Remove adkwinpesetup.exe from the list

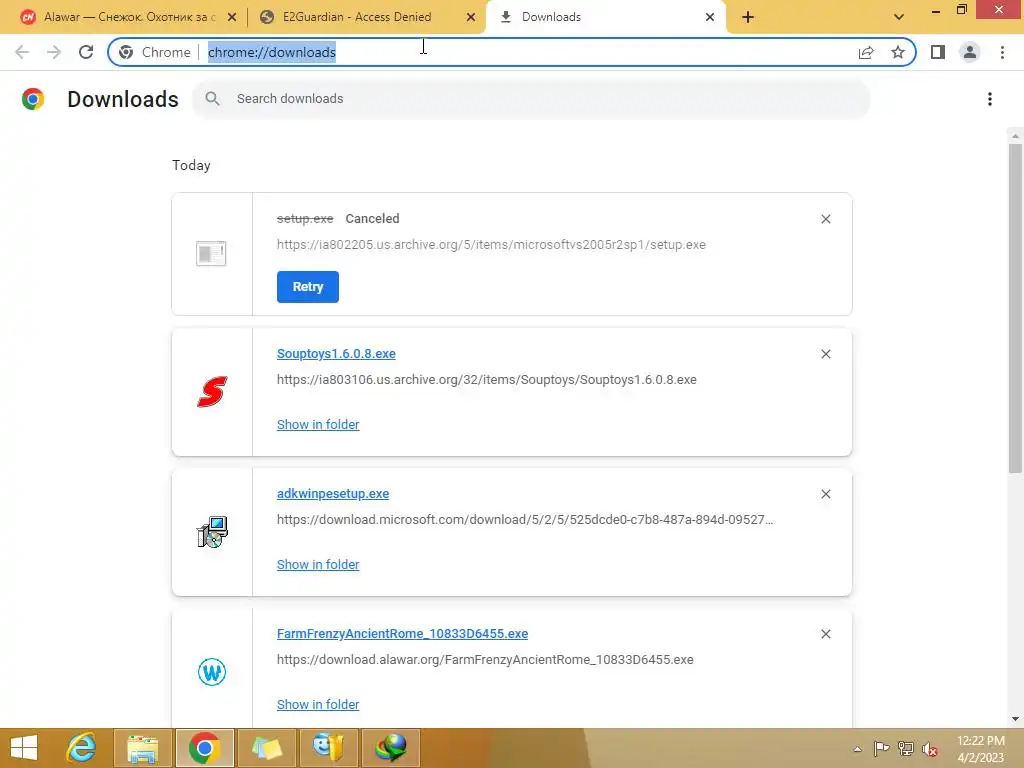825,494
